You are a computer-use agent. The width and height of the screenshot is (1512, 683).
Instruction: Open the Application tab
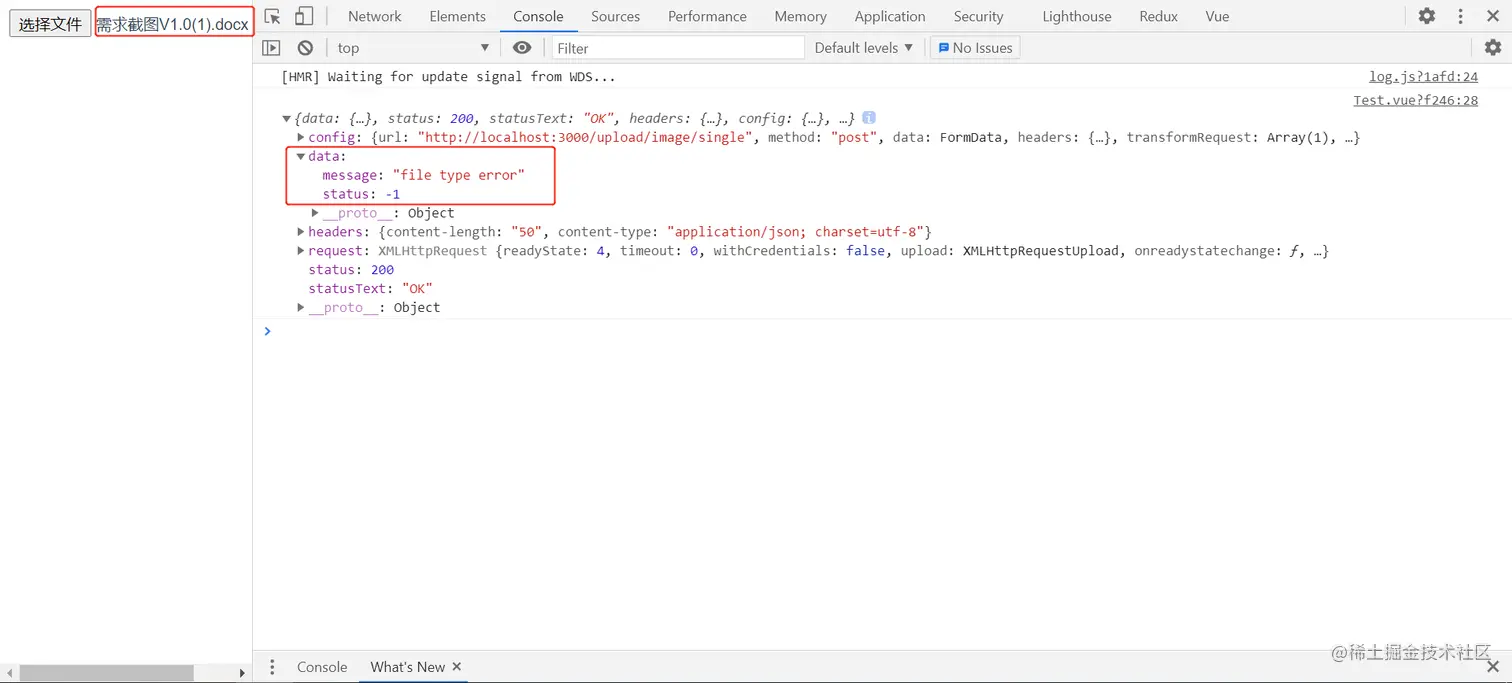pos(890,16)
